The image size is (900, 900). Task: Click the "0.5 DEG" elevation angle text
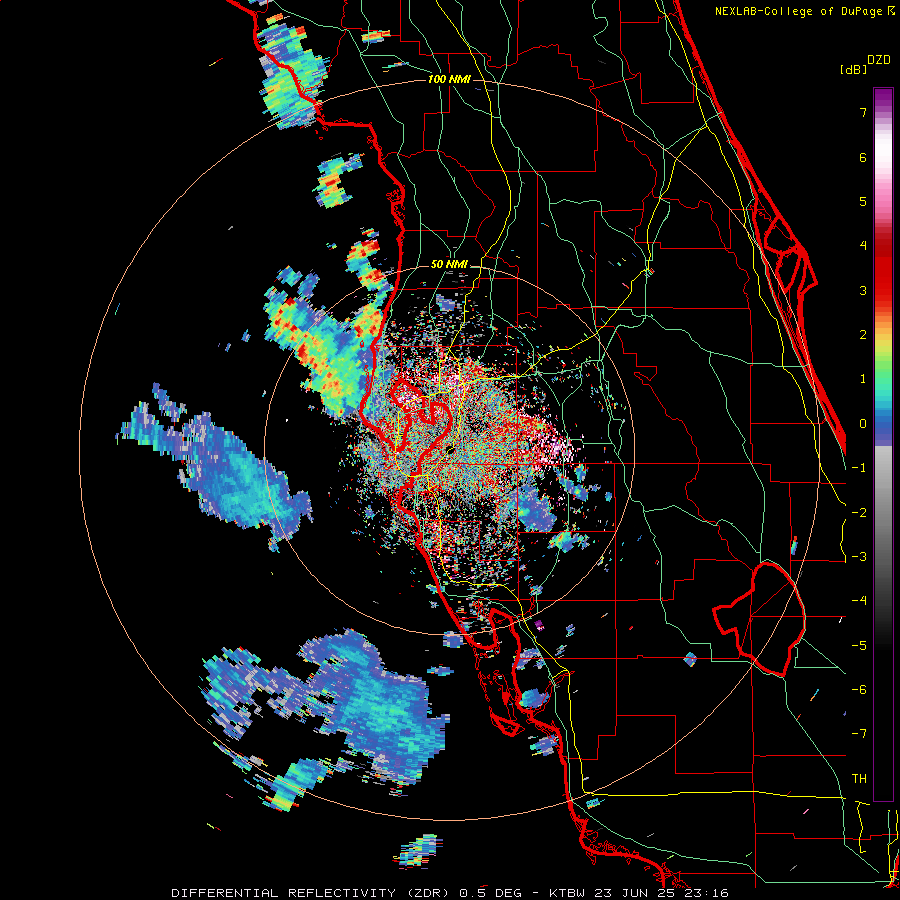tap(490, 893)
